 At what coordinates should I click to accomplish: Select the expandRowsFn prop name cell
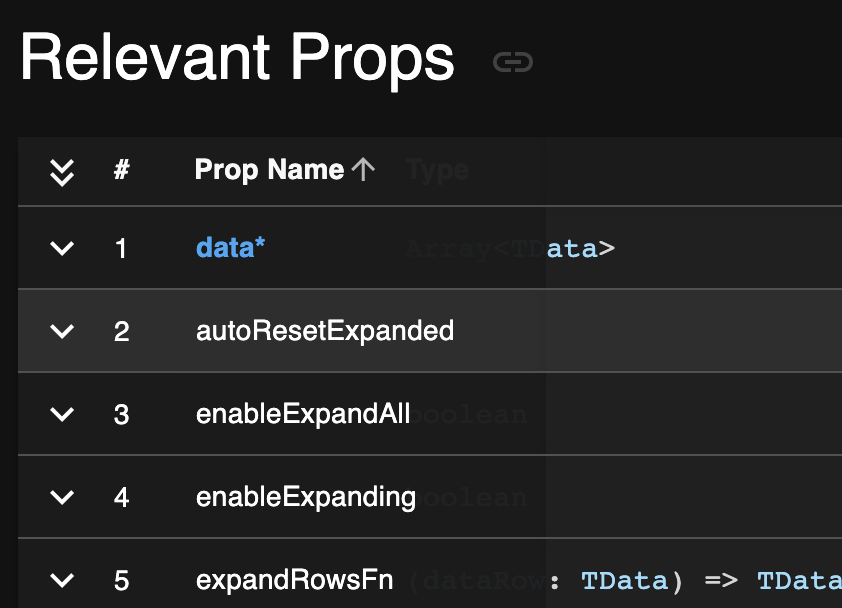point(294,580)
